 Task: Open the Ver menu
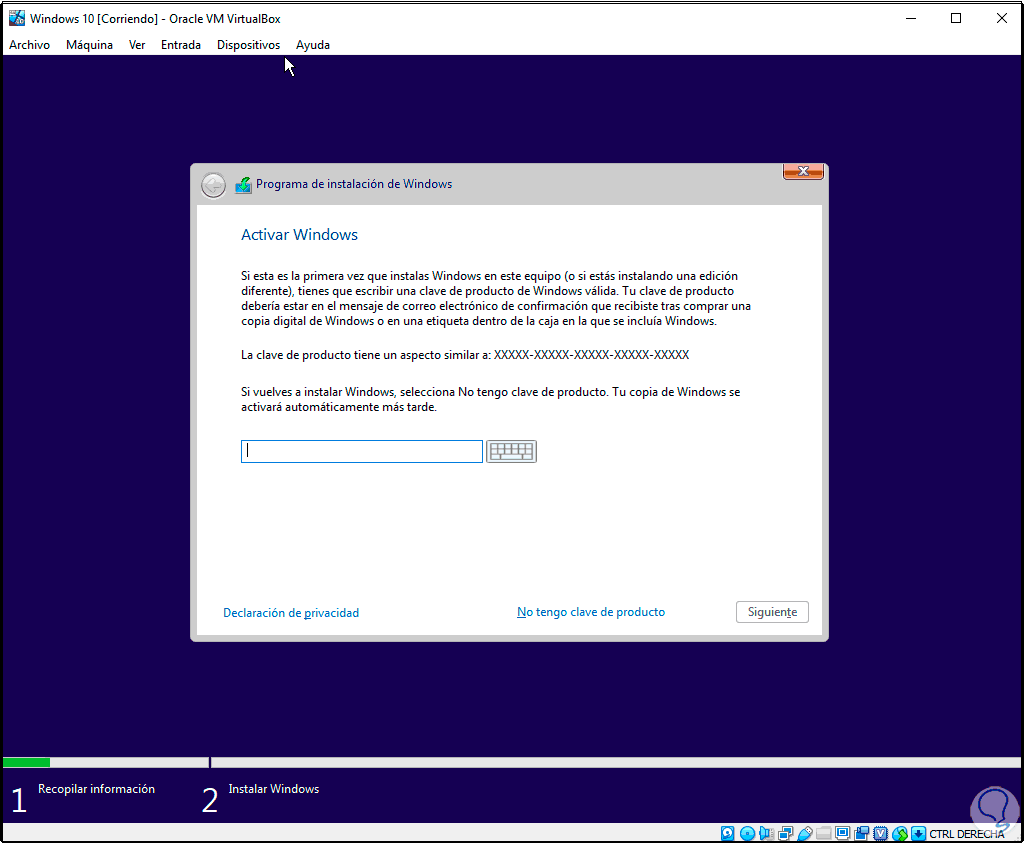click(137, 45)
